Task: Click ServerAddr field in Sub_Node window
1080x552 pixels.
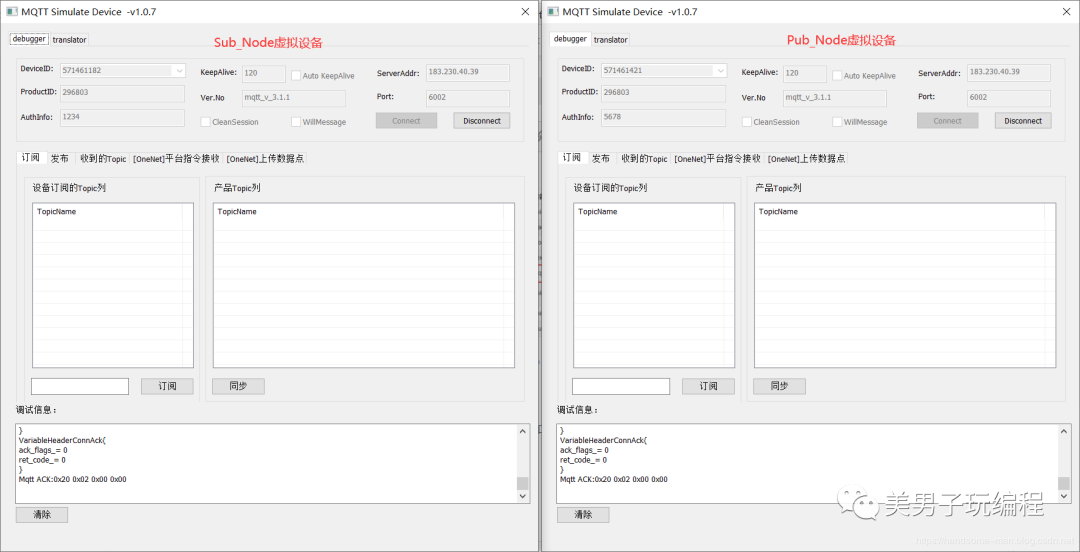Action: point(468,73)
